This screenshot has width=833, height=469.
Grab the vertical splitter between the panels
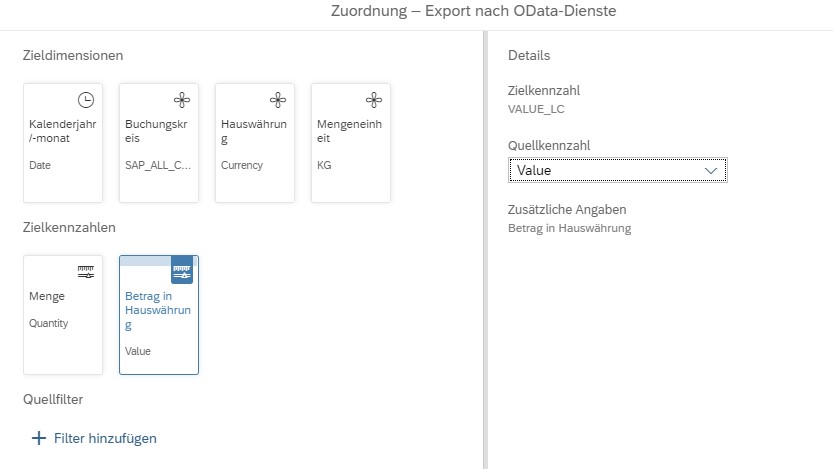[485, 250]
